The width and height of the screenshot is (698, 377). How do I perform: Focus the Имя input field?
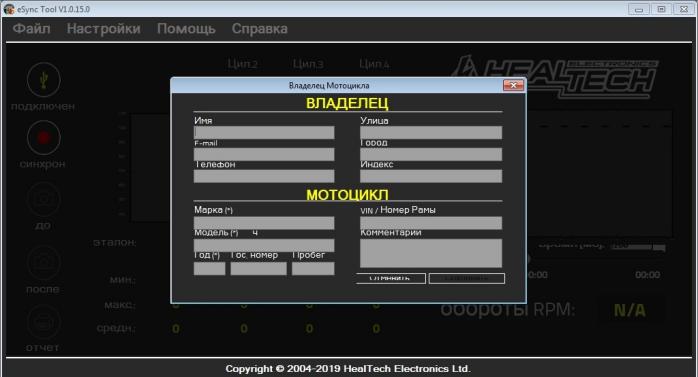tap(264, 132)
